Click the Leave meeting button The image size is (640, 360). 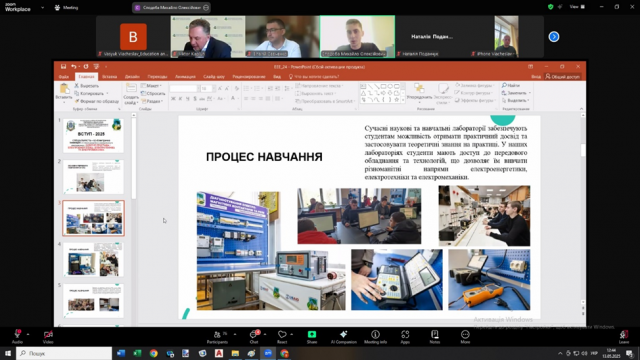pos(624,337)
